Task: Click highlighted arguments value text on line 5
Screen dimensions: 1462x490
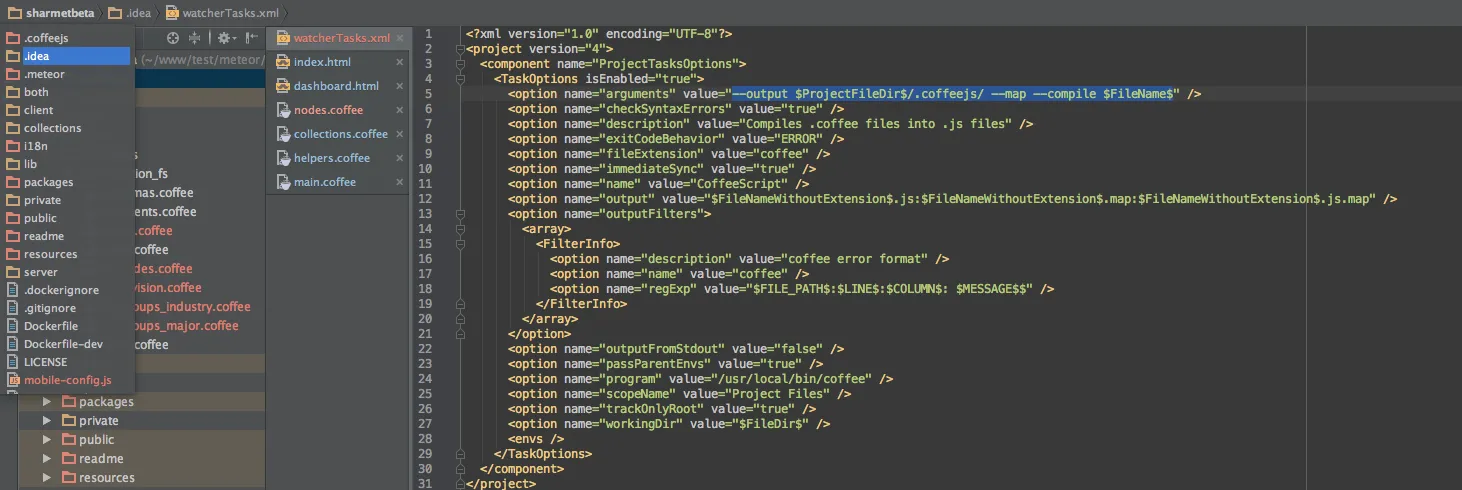Action: click(954, 94)
